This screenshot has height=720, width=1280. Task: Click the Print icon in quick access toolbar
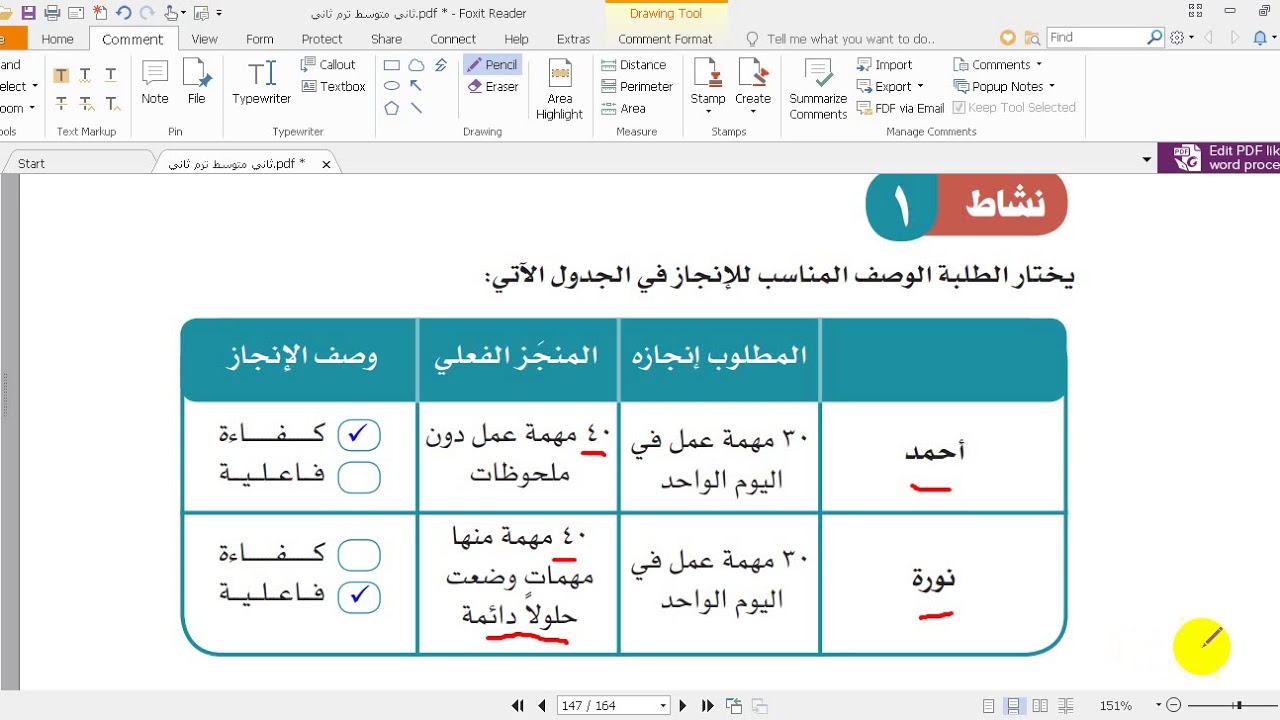coord(52,13)
